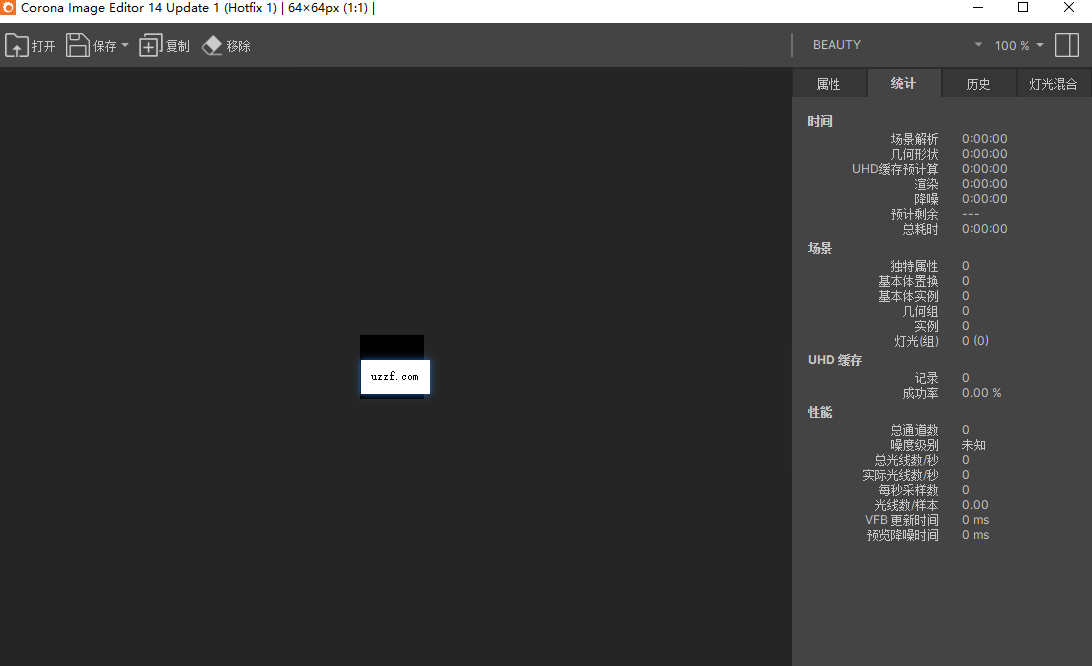Expand the Save dropdown arrow

click(123, 44)
